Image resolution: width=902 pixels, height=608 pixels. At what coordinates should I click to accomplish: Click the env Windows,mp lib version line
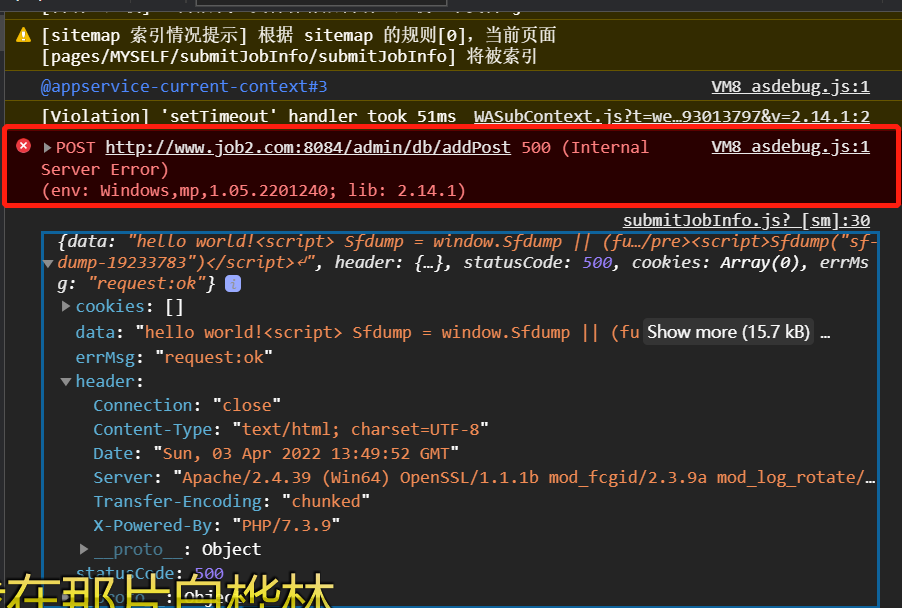[253, 190]
